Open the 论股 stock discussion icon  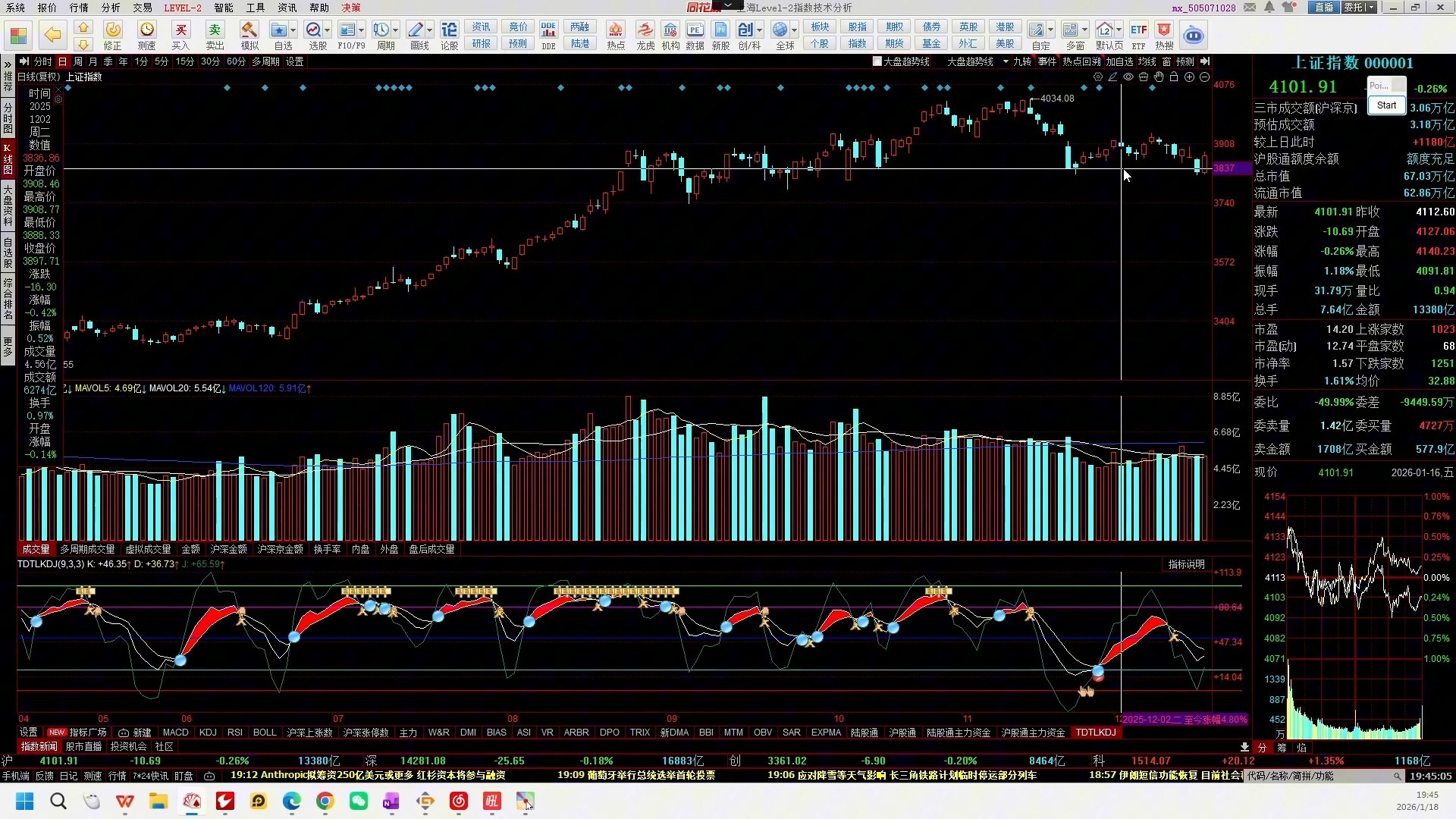point(449,30)
